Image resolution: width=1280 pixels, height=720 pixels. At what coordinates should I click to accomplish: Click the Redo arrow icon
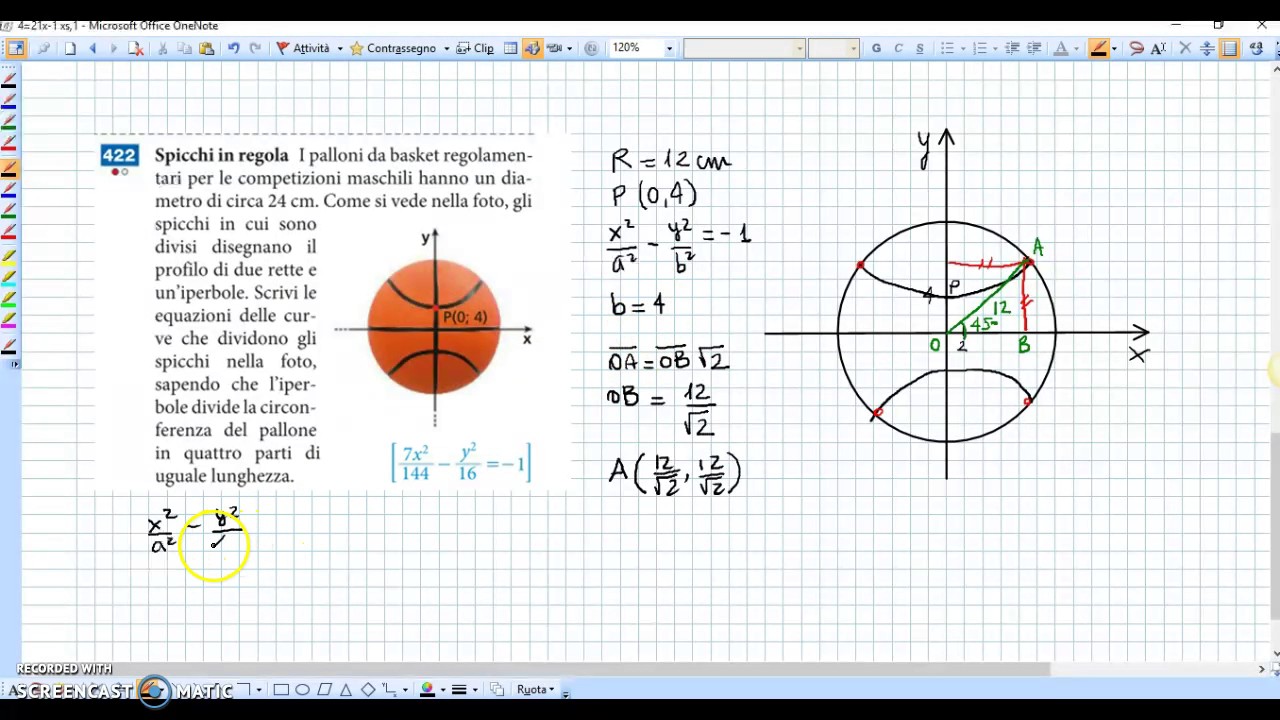(x=255, y=48)
